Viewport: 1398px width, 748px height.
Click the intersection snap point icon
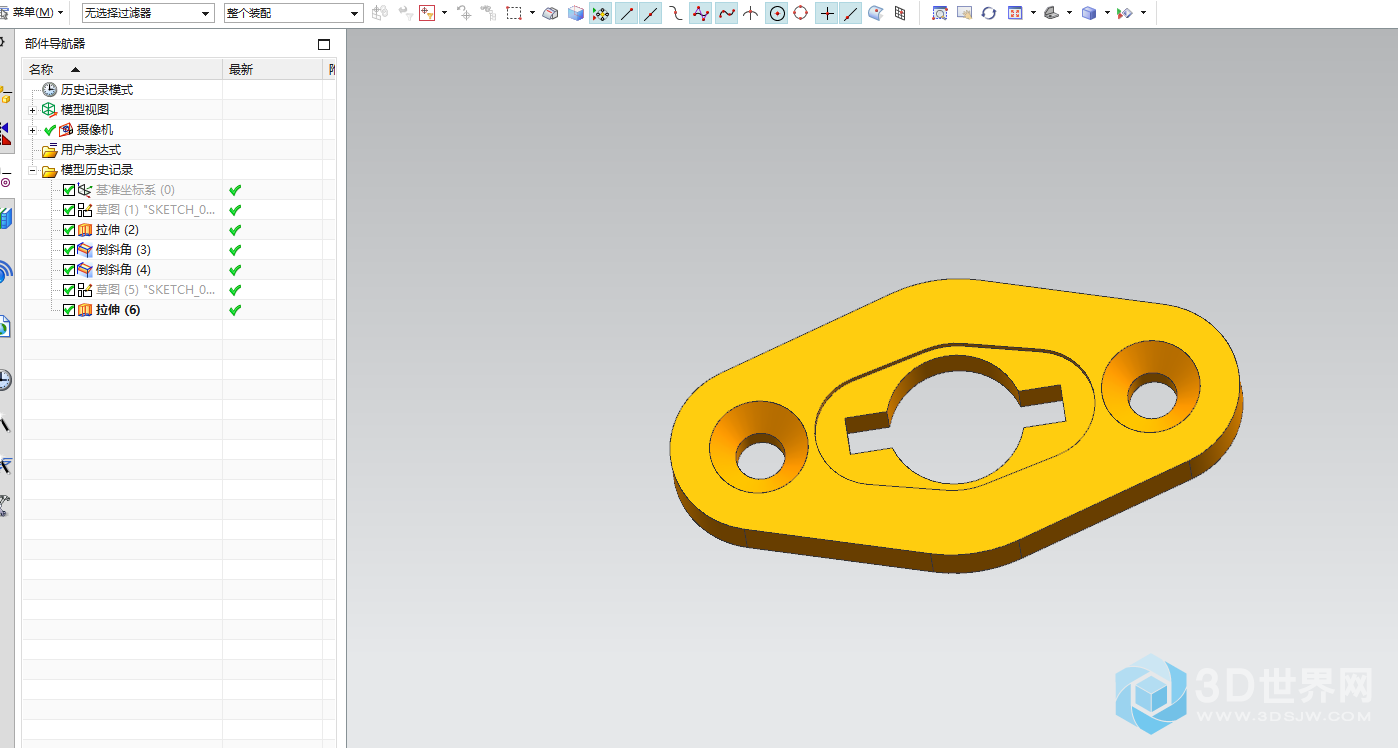tap(751, 14)
